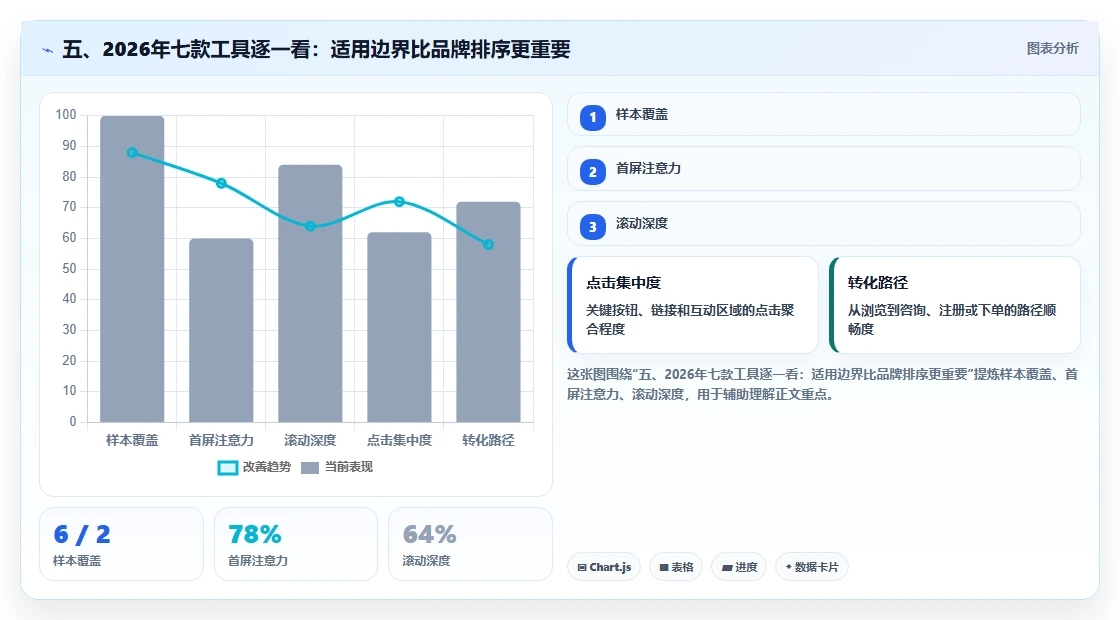Toggle the 当前表现 legend swatch
The width and height of the screenshot is (1120, 620).
(309, 467)
